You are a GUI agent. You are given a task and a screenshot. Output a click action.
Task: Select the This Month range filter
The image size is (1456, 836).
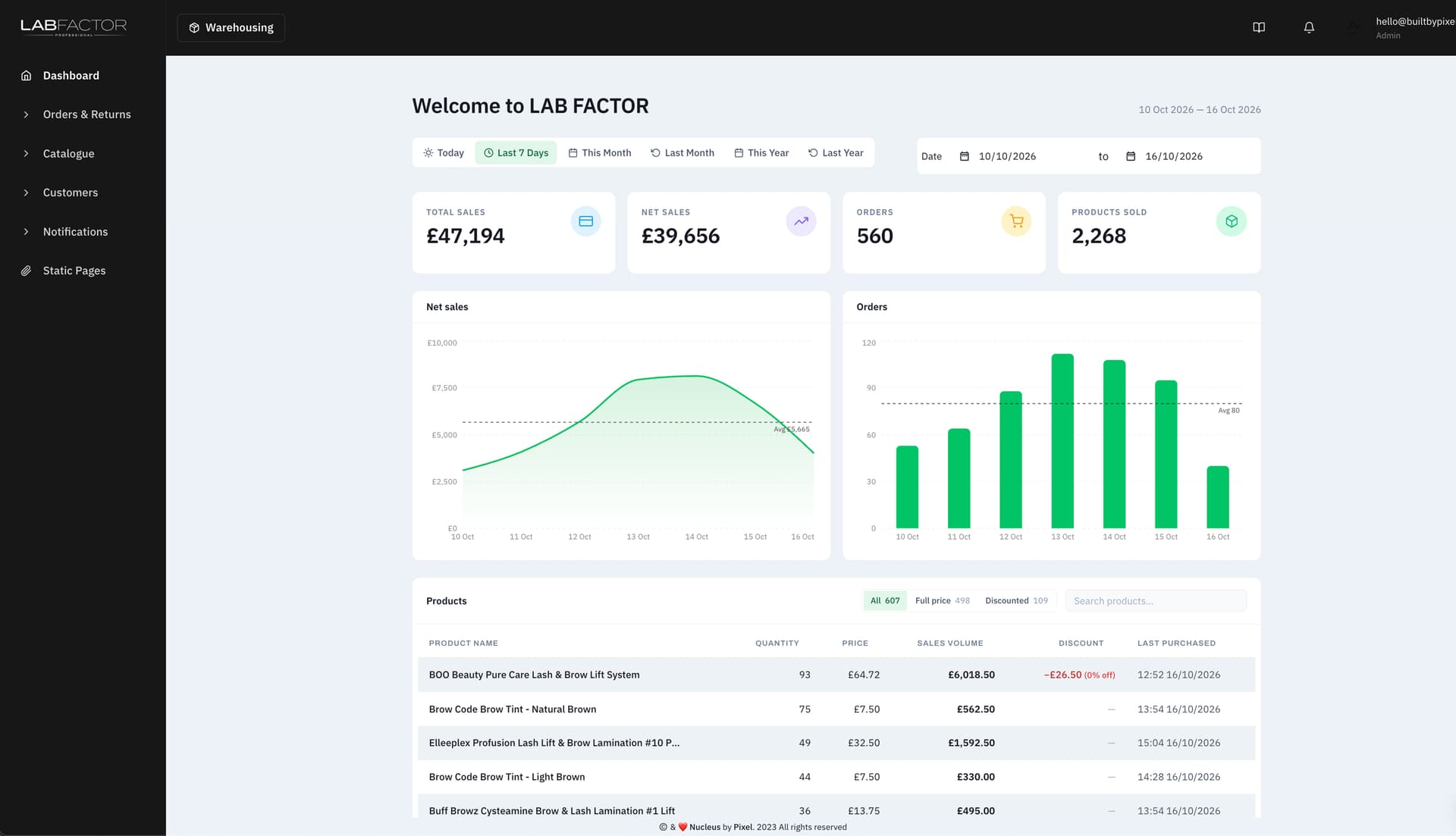click(x=599, y=152)
